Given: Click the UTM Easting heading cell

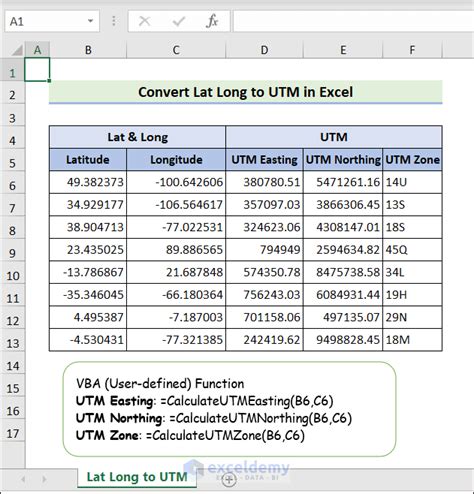Looking at the screenshot, I should click(264, 160).
